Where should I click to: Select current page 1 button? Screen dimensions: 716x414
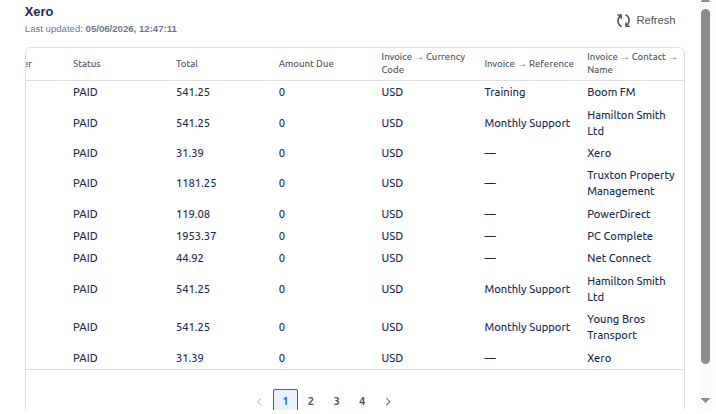[285, 401]
